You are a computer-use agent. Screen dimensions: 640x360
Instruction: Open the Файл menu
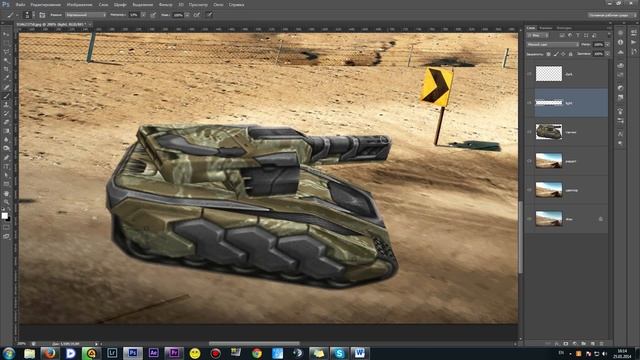pyautogui.click(x=20, y=4)
